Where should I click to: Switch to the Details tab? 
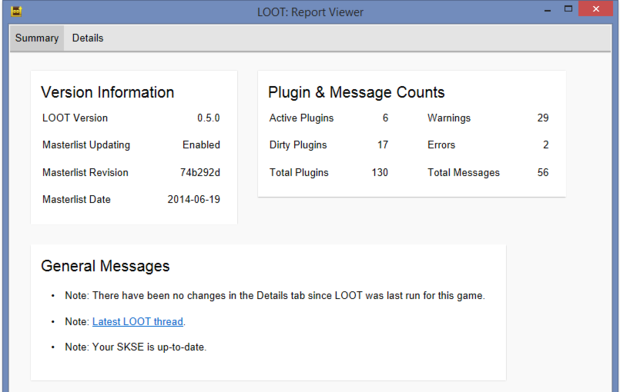click(87, 38)
